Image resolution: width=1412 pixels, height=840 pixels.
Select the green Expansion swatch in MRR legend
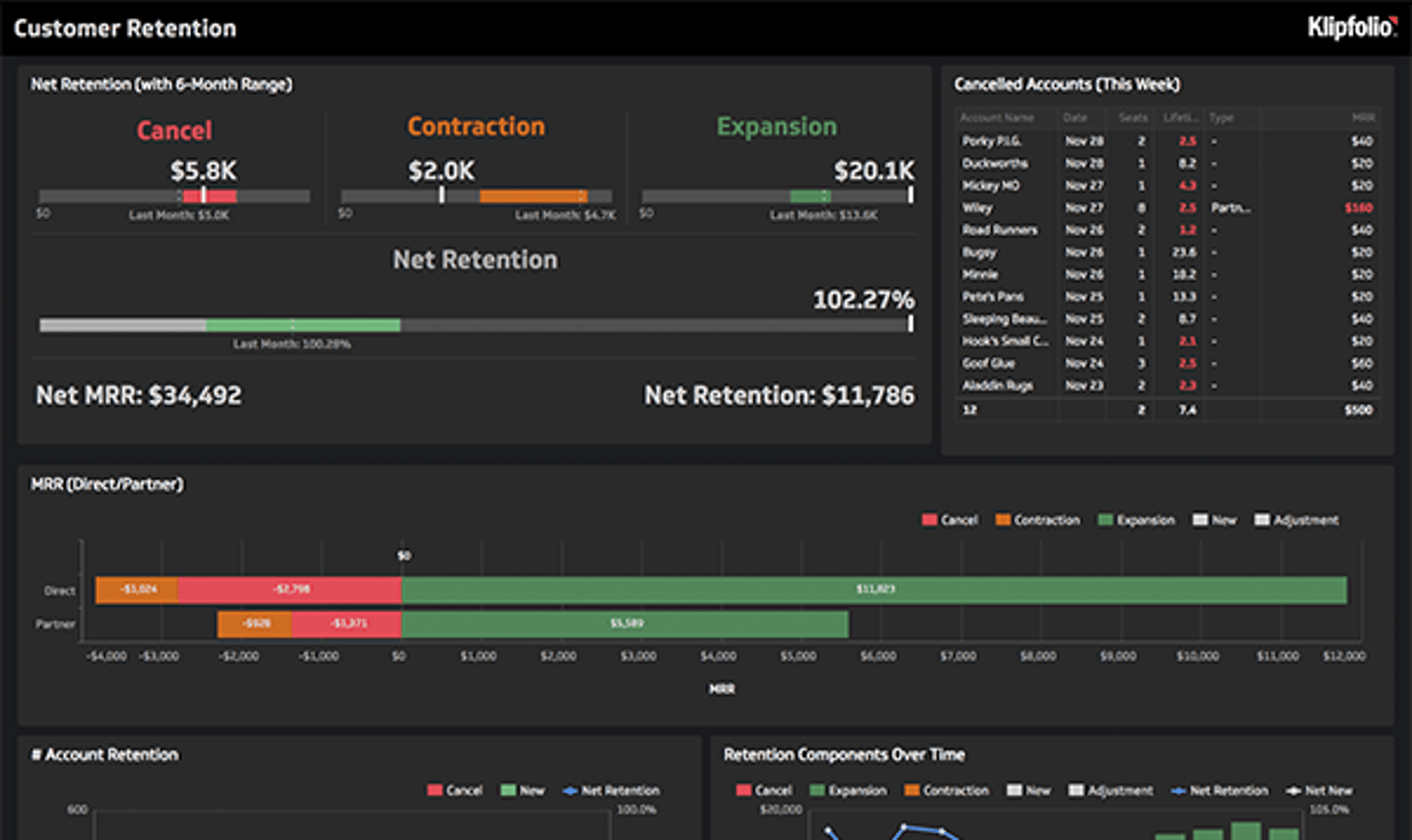(1105, 520)
